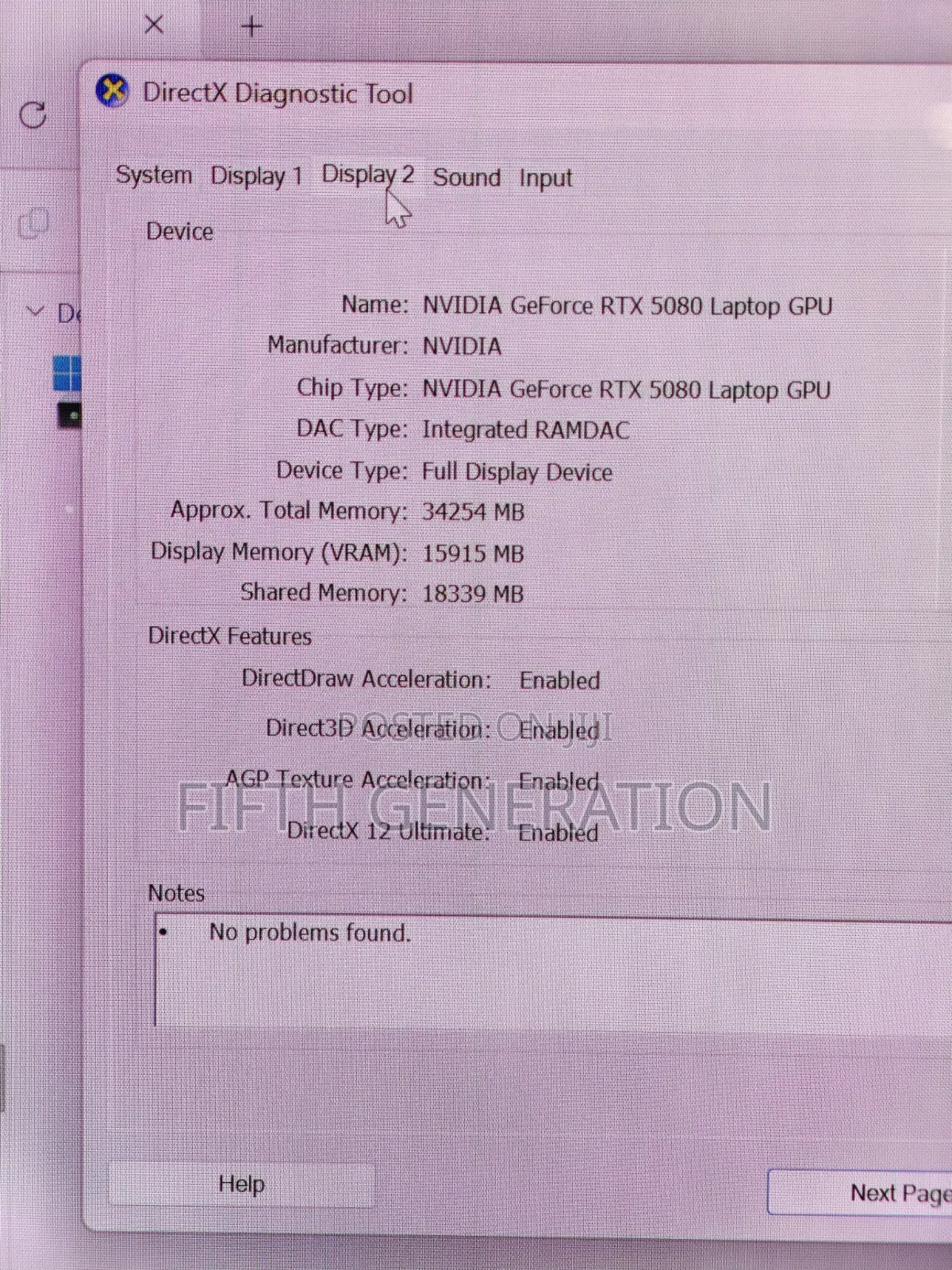Image resolution: width=952 pixels, height=1270 pixels.
Task: Click the DirectX Diagnostic Tool window title
Action: (278, 94)
